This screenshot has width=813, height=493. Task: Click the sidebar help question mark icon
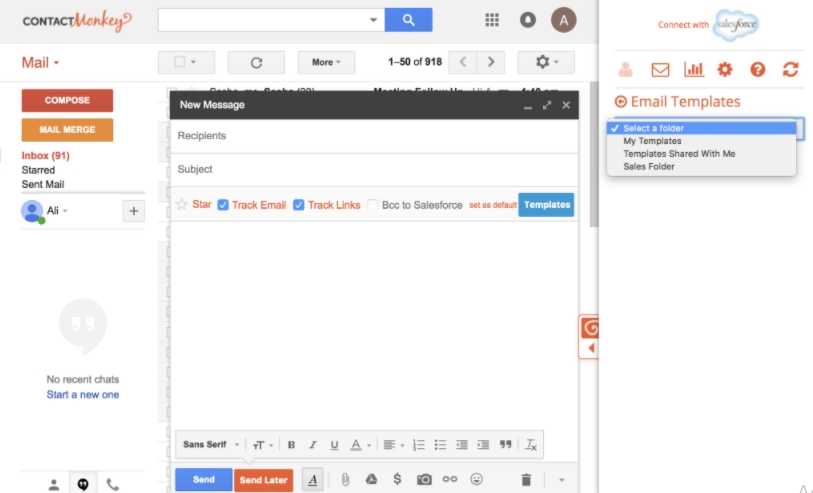coord(758,70)
